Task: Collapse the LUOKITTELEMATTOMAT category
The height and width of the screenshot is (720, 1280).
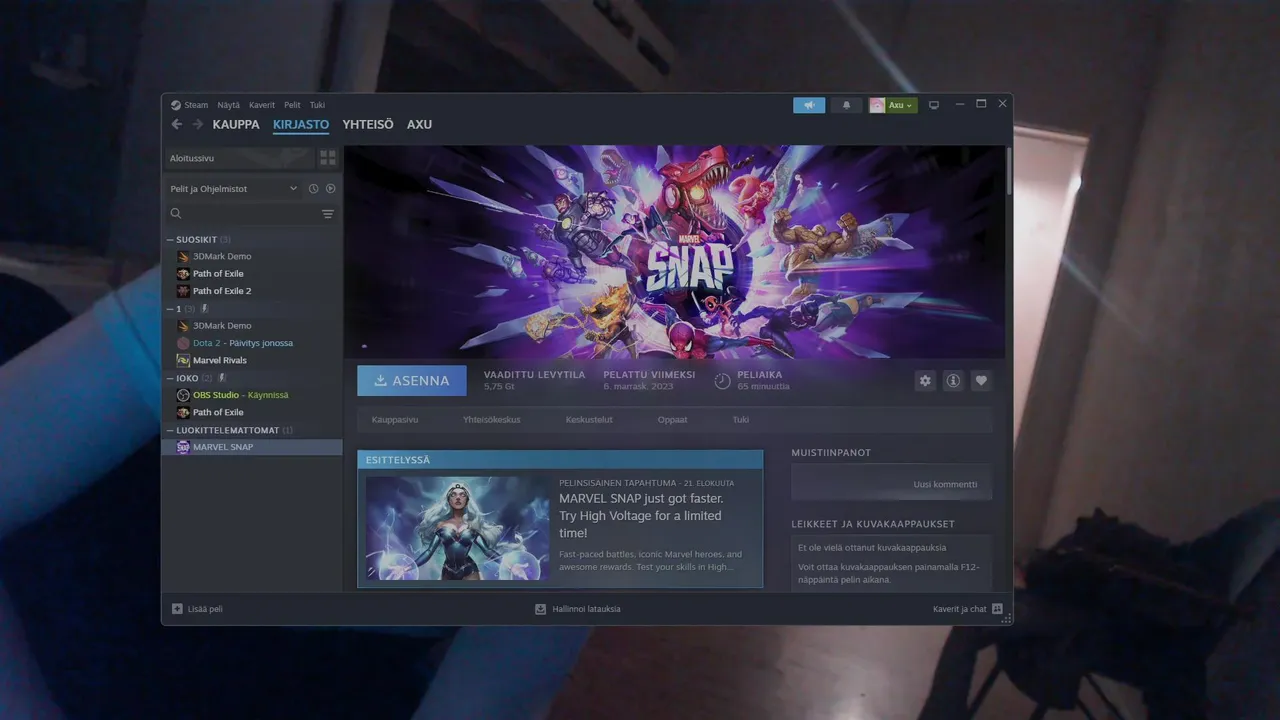Action: coord(170,430)
